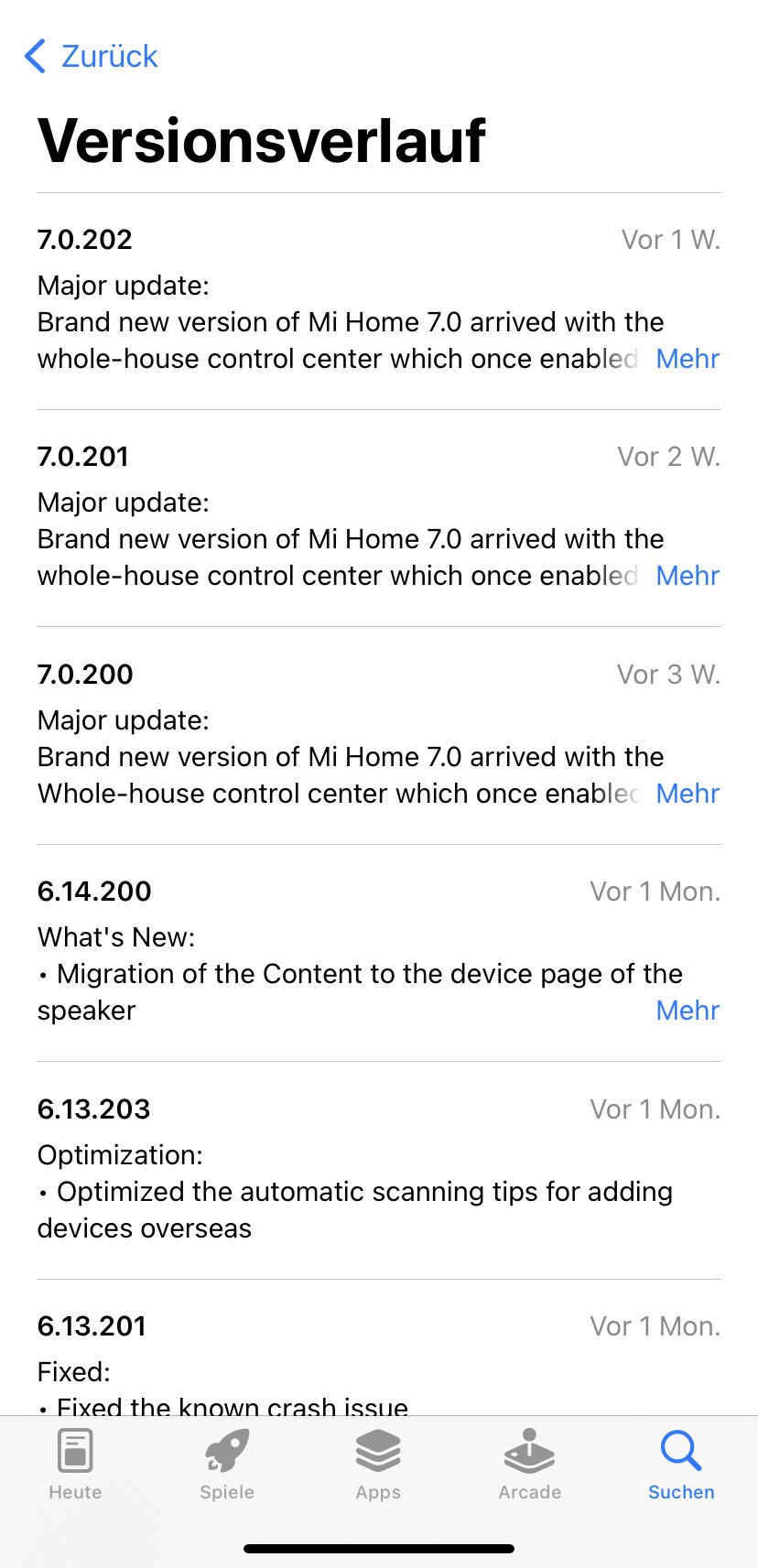Tap the Arcade joystick icon
758x1568 pixels.
click(529, 1451)
